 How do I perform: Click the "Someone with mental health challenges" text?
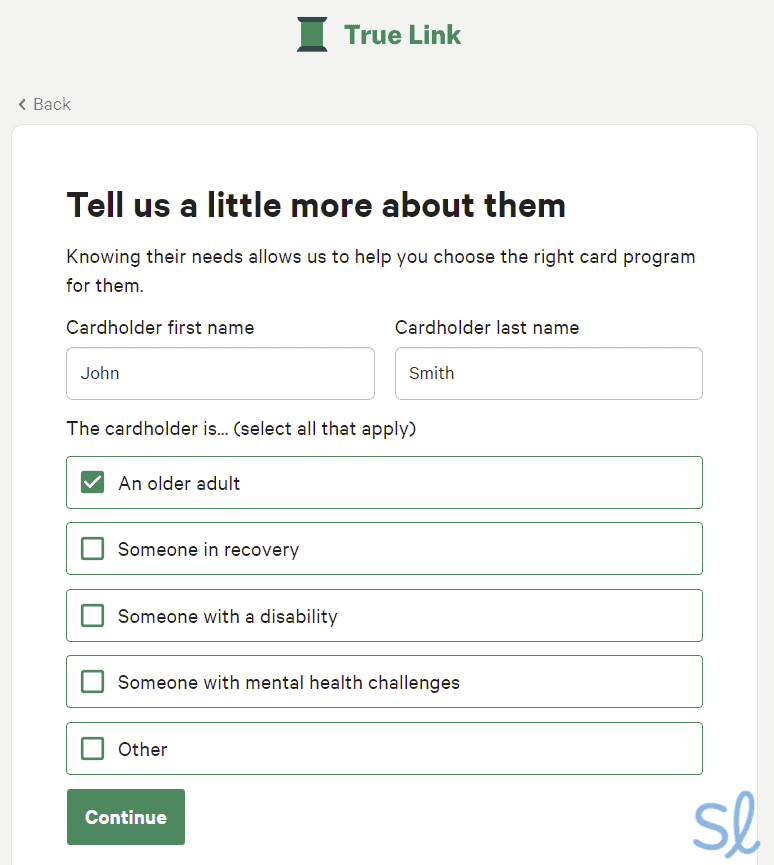tap(288, 682)
